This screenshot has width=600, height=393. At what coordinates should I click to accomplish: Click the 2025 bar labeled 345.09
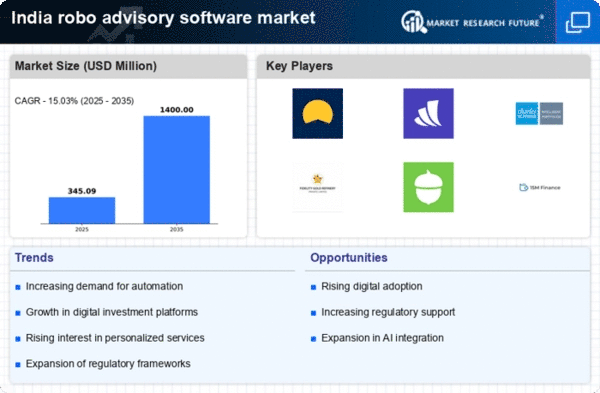click(82, 210)
